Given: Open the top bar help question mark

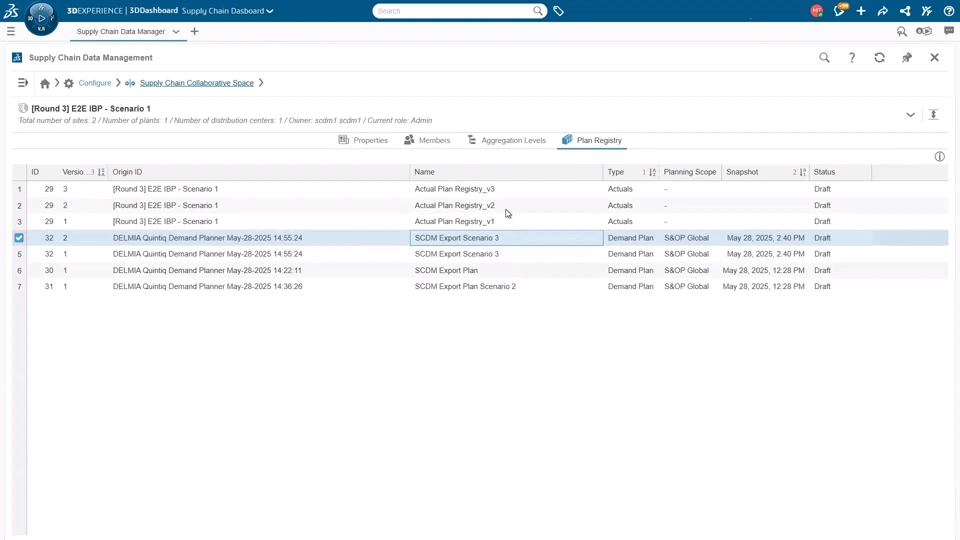Looking at the screenshot, I should pyautogui.click(x=948, y=10).
